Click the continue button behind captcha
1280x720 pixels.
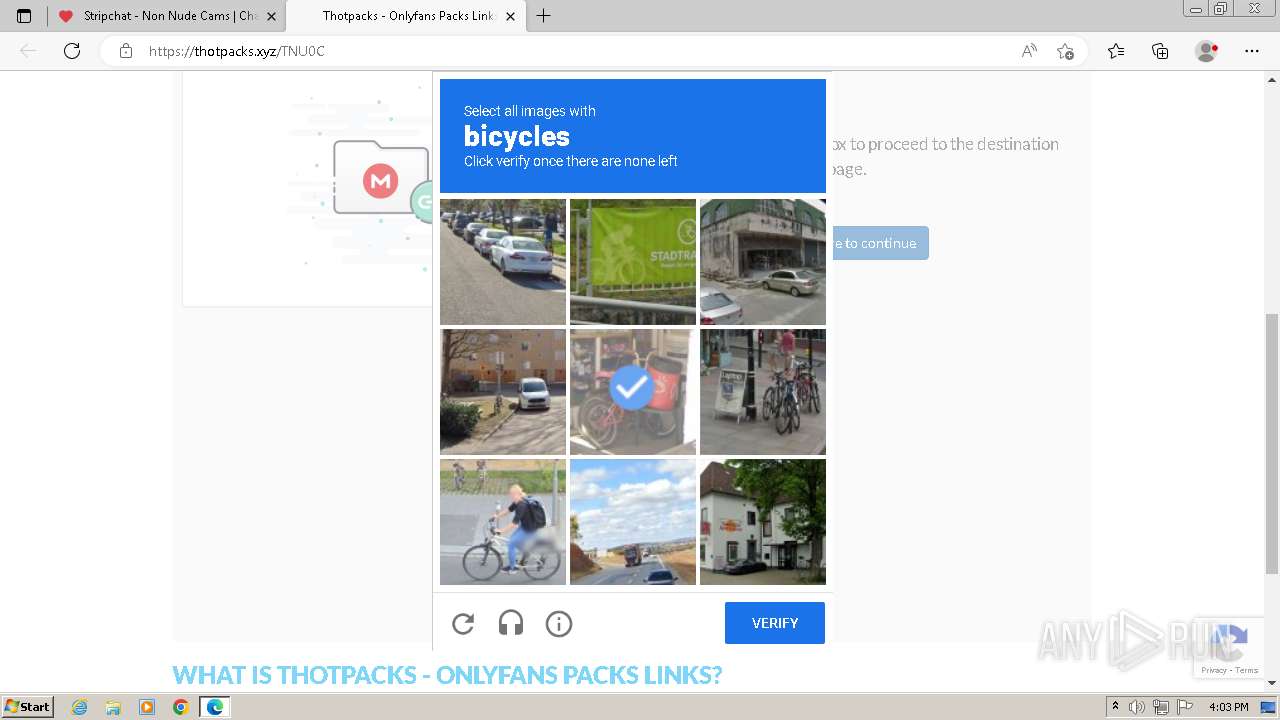(x=879, y=243)
